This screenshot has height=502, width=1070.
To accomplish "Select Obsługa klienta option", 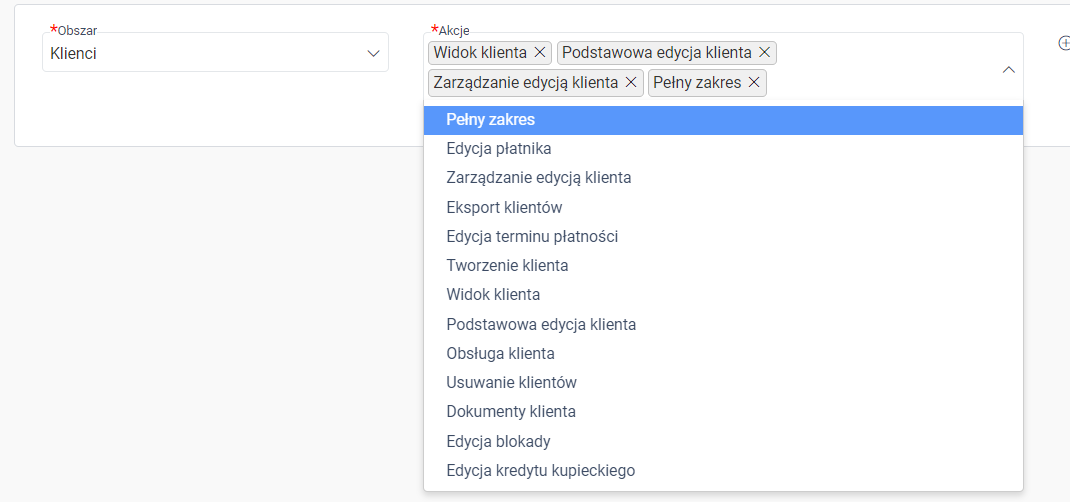I will pyautogui.click(x=723, y=354).
